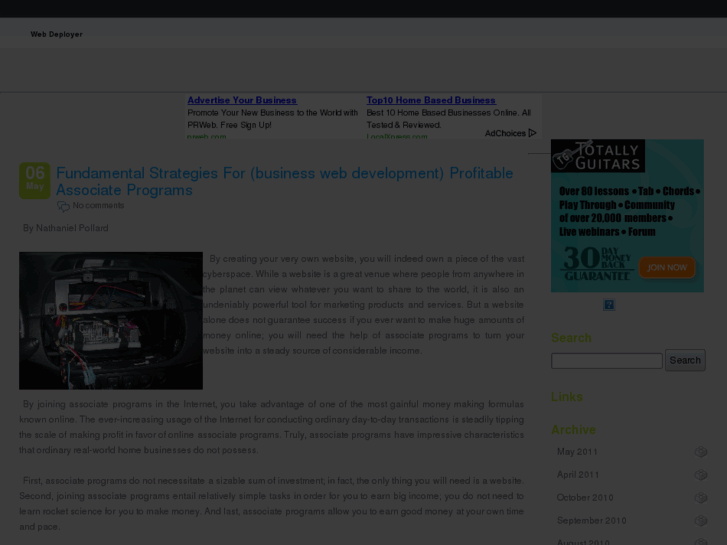
Task: Open the No comments link
Action: (98, 205)
